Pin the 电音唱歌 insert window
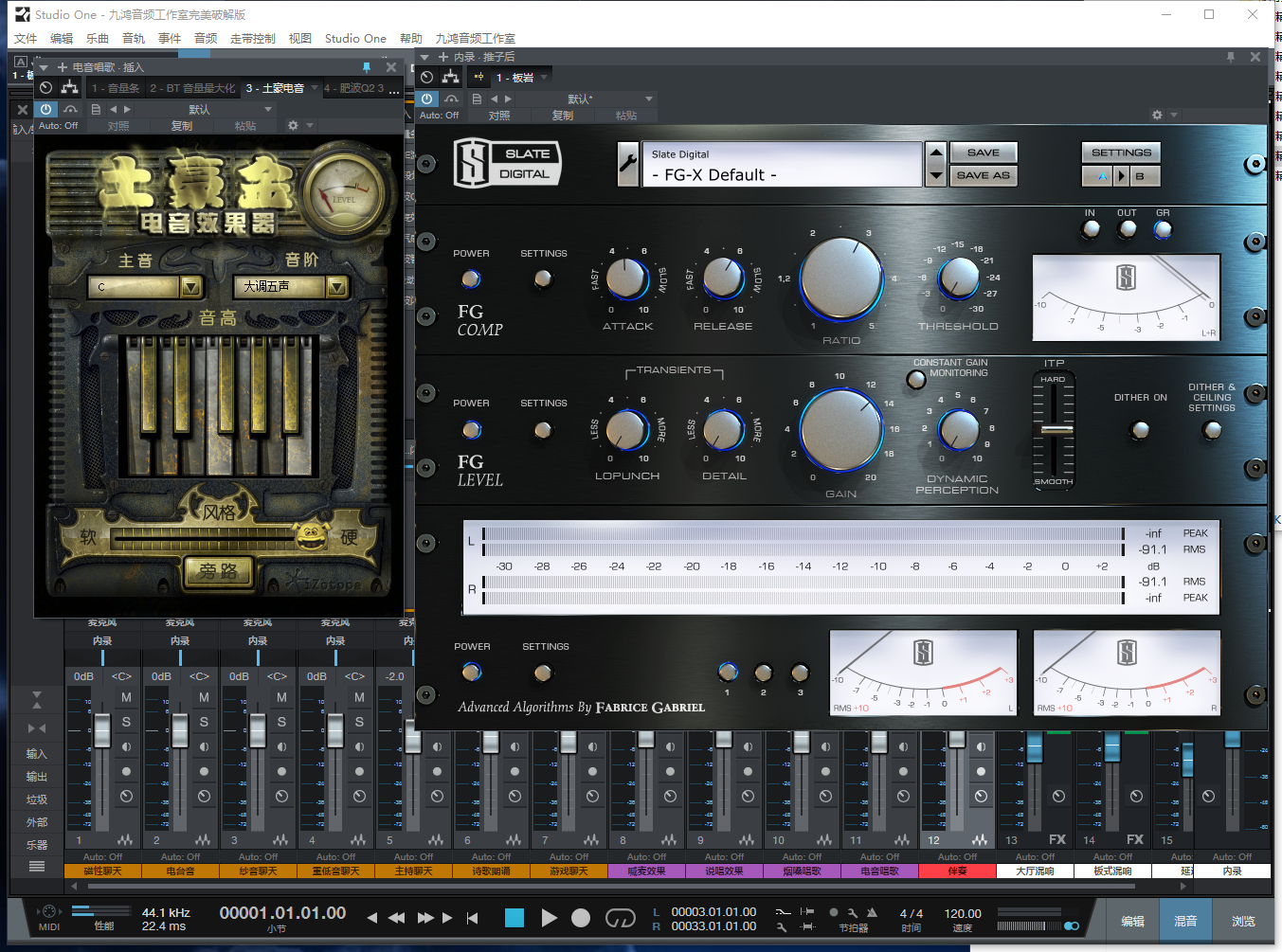The height and width of the screenshot is (952, 1282). [367, 67]
